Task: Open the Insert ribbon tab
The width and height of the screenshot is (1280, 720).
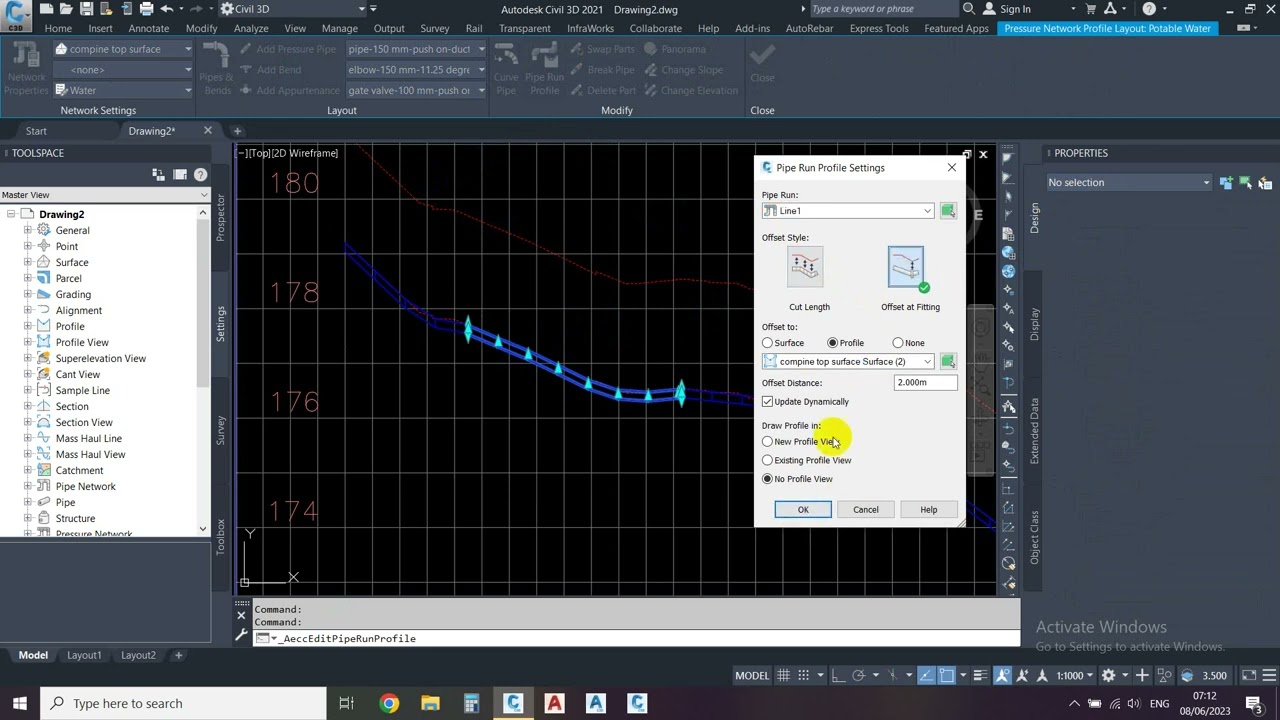Action: pyautogui.click(x=100, y=28)
